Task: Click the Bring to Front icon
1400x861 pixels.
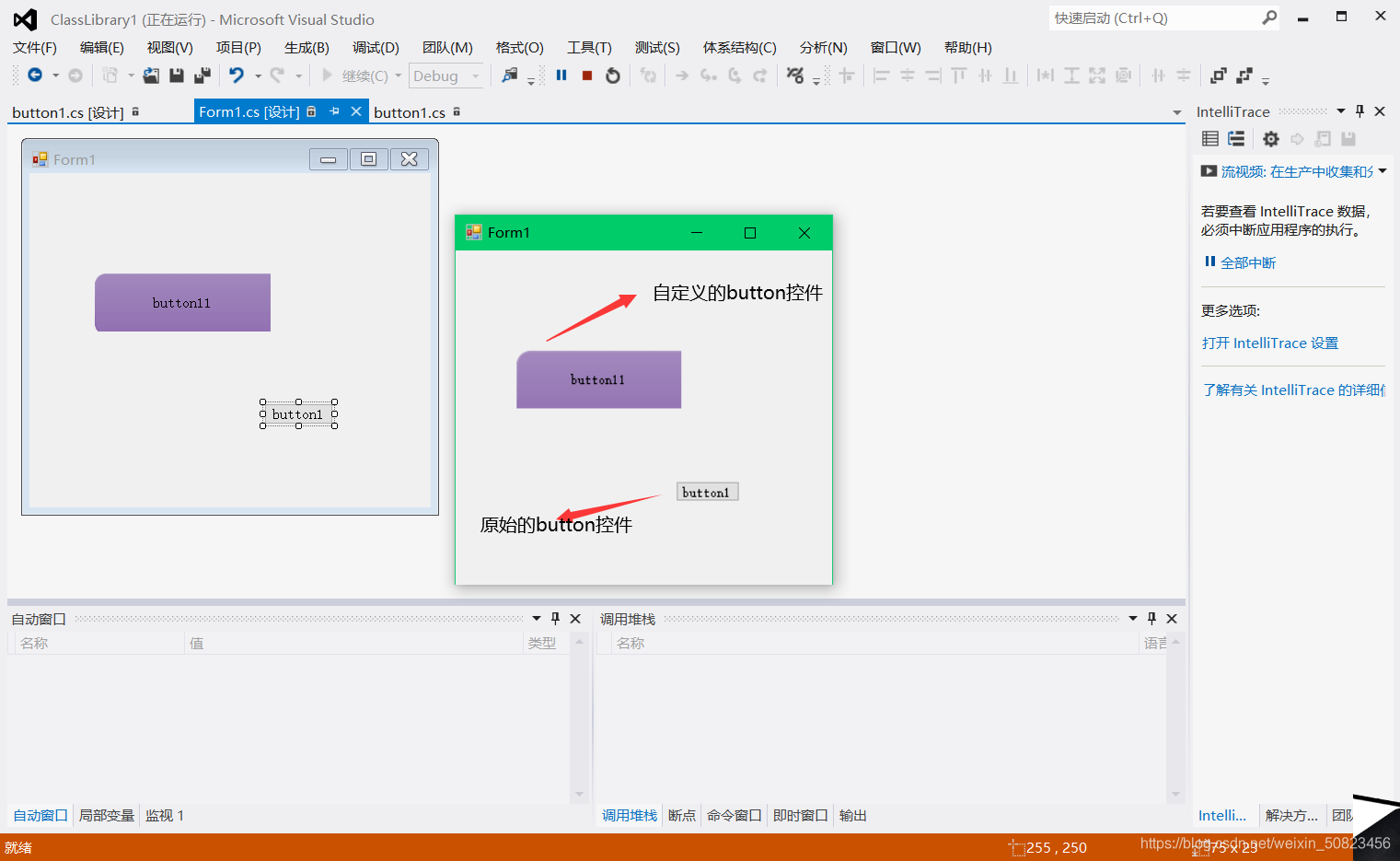Action: (x=1219, y=76)
